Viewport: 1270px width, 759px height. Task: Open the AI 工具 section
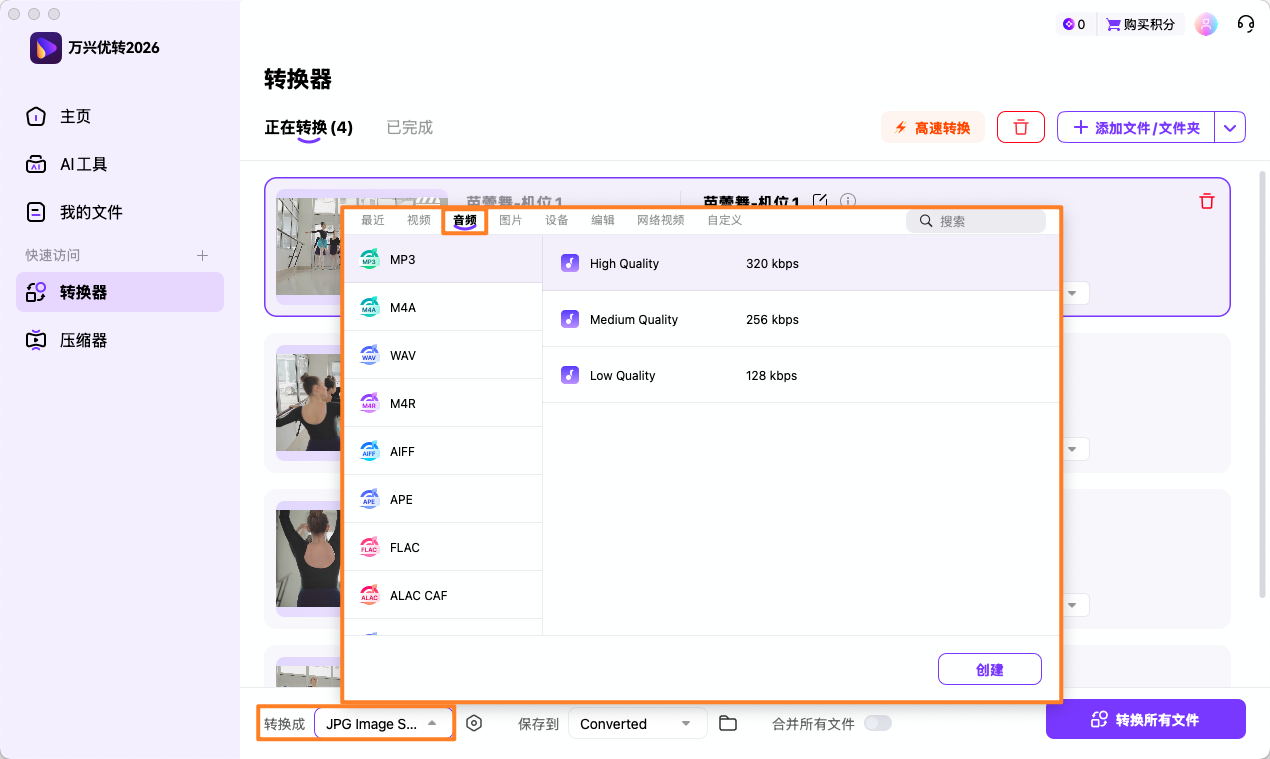point(119,164)
